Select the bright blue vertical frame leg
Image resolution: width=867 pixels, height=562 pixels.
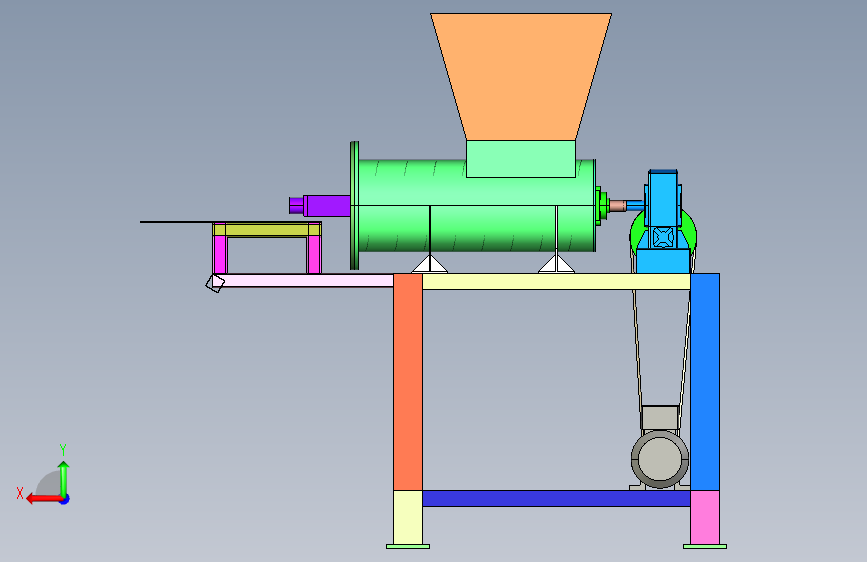(x=705, y=382)
